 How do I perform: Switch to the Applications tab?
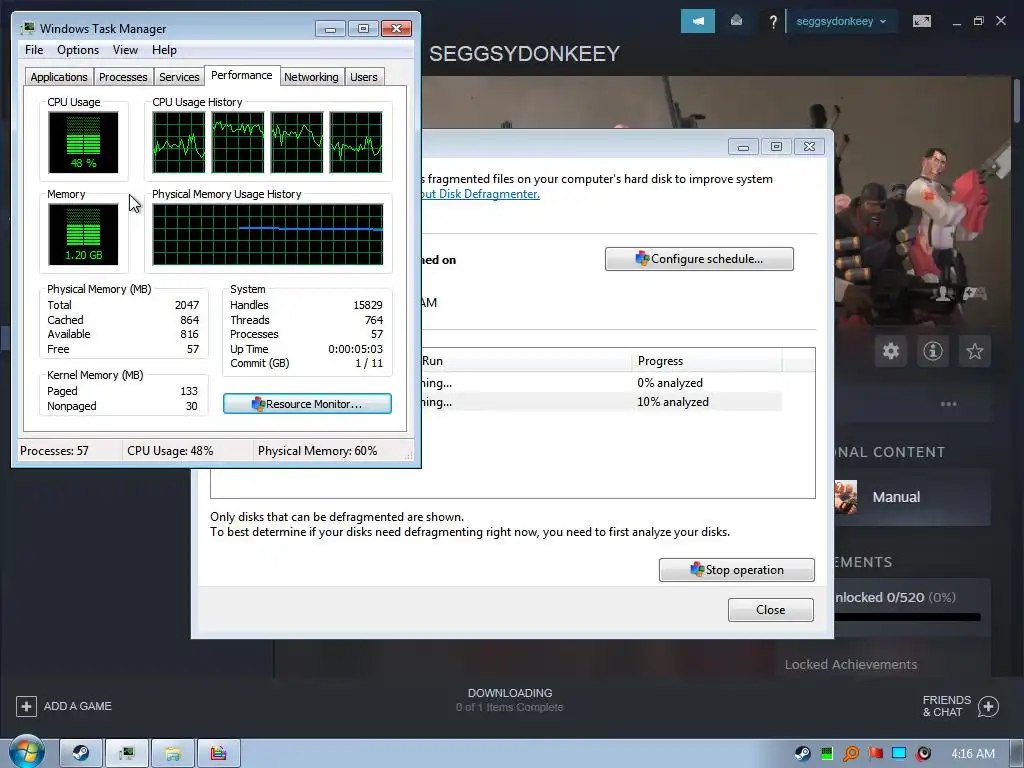coord(59,77)
